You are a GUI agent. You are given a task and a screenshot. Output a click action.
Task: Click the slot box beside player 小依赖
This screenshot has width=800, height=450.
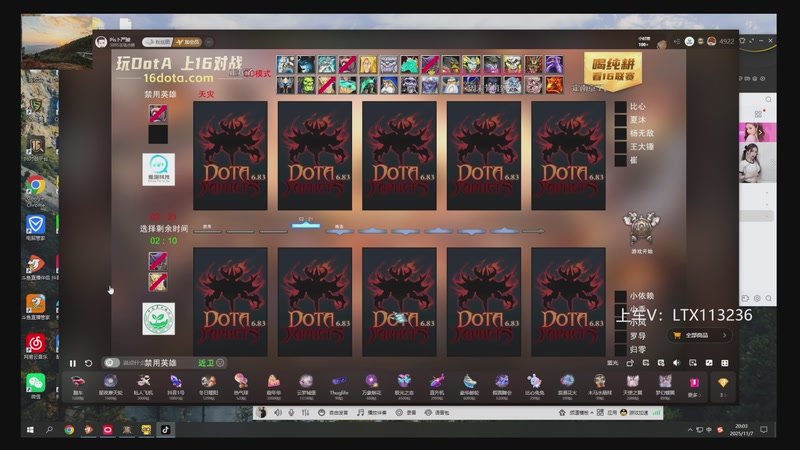click(620, 296)
